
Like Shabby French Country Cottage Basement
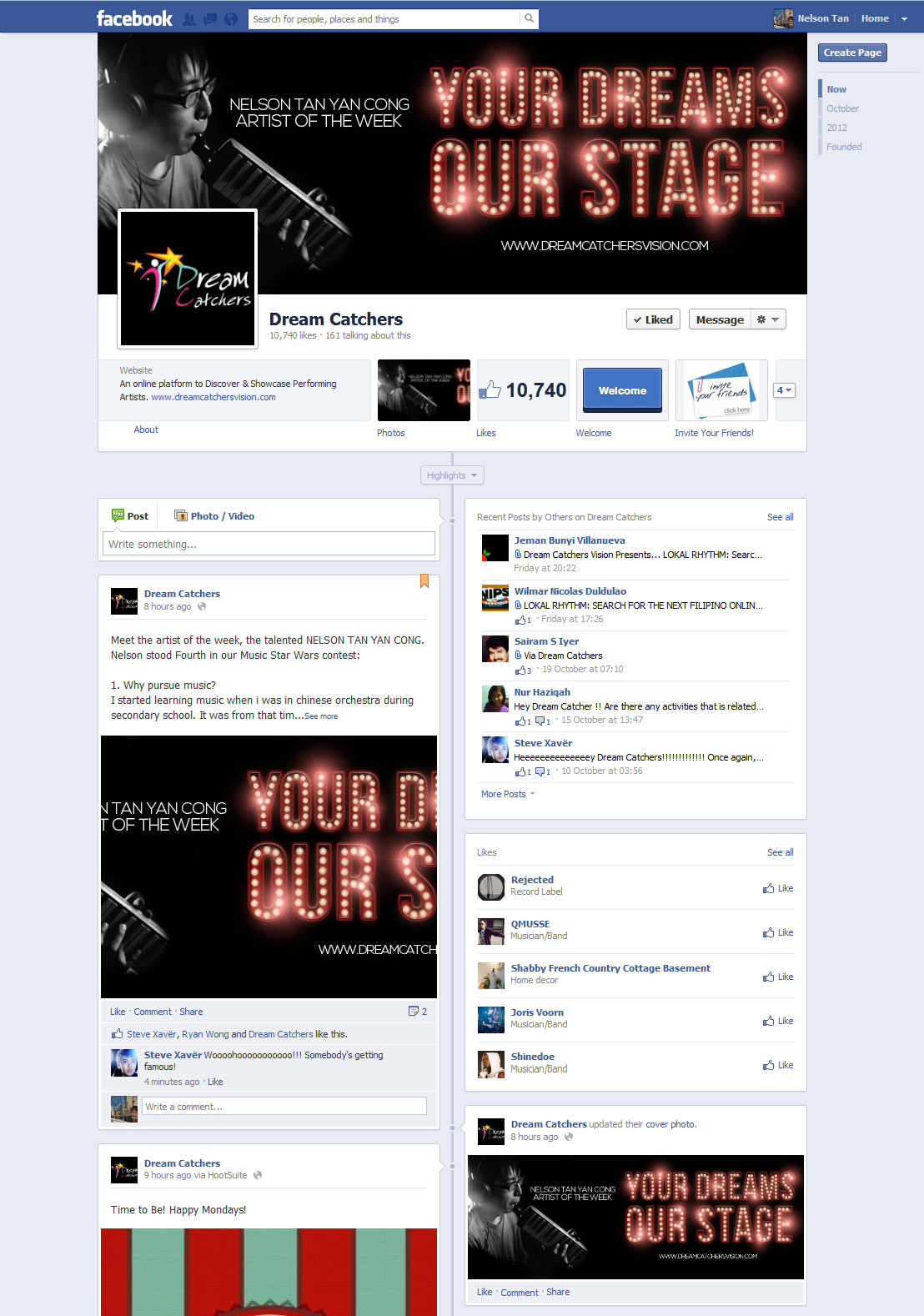tap(778, 977)
